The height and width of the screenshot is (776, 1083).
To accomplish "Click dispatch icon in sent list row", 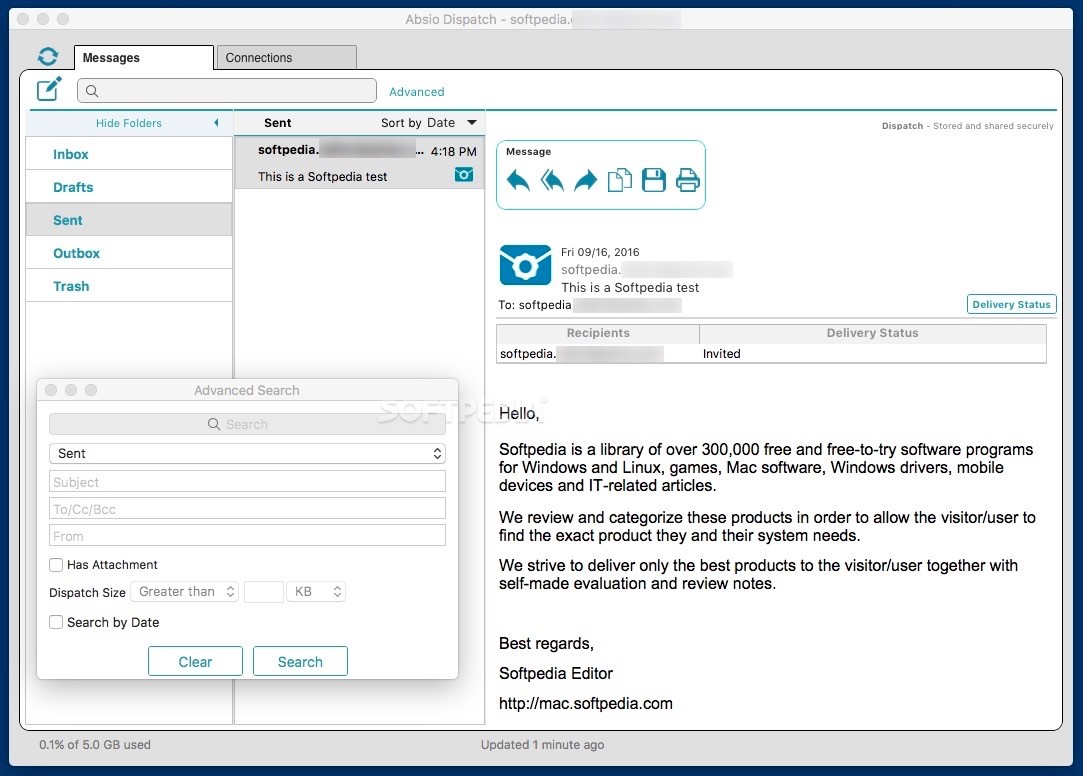I will point(464,175).
